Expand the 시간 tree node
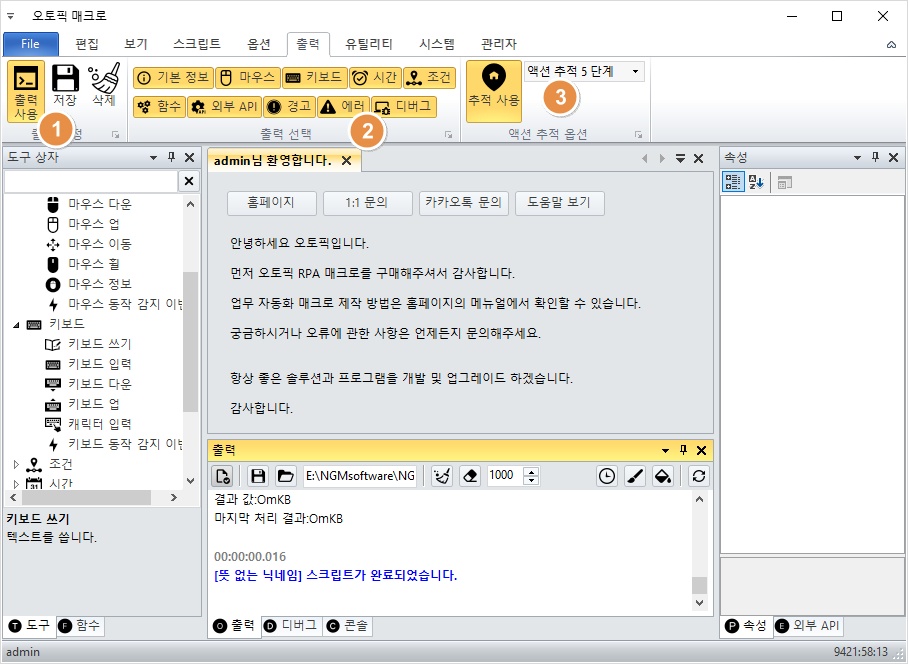The height and width of the screenshot is (664, 908). tap(16, 483)
